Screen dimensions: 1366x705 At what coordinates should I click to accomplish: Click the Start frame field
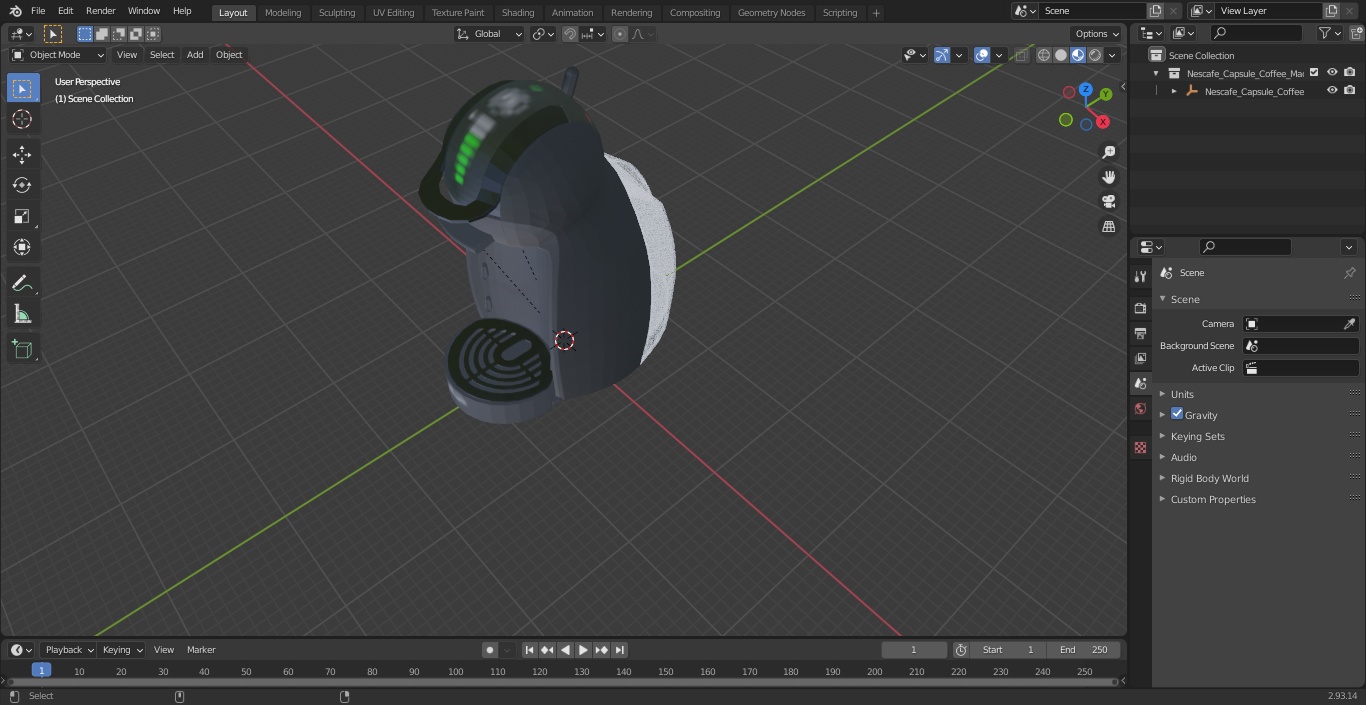[1008, 650]
